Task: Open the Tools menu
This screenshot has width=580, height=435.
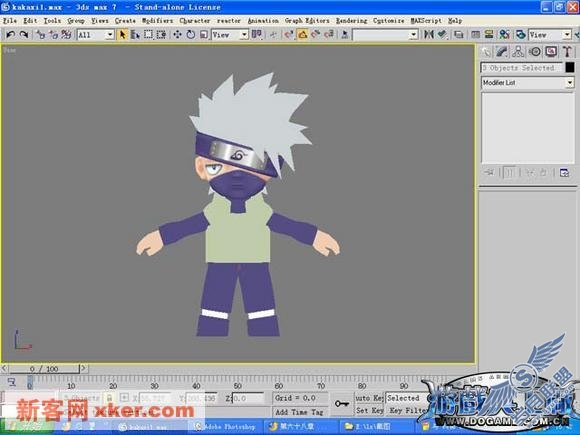Action: [52, 21]
